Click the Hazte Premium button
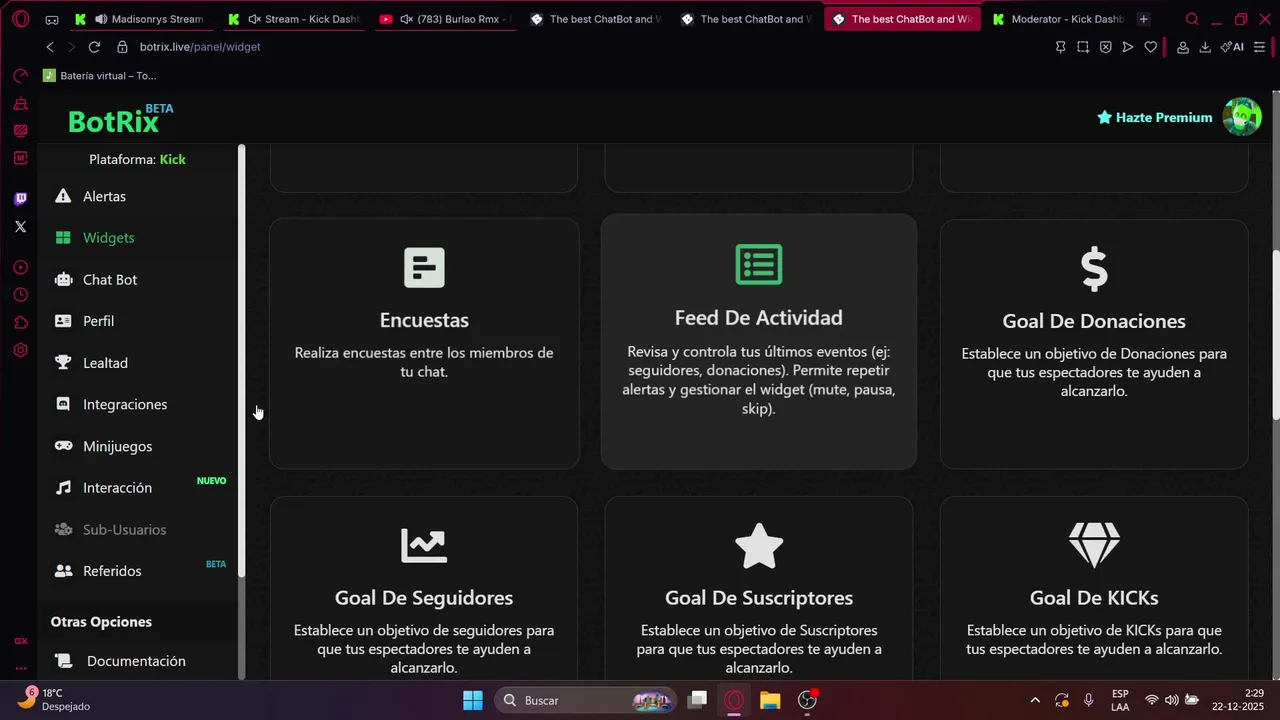 (1154, 117)
